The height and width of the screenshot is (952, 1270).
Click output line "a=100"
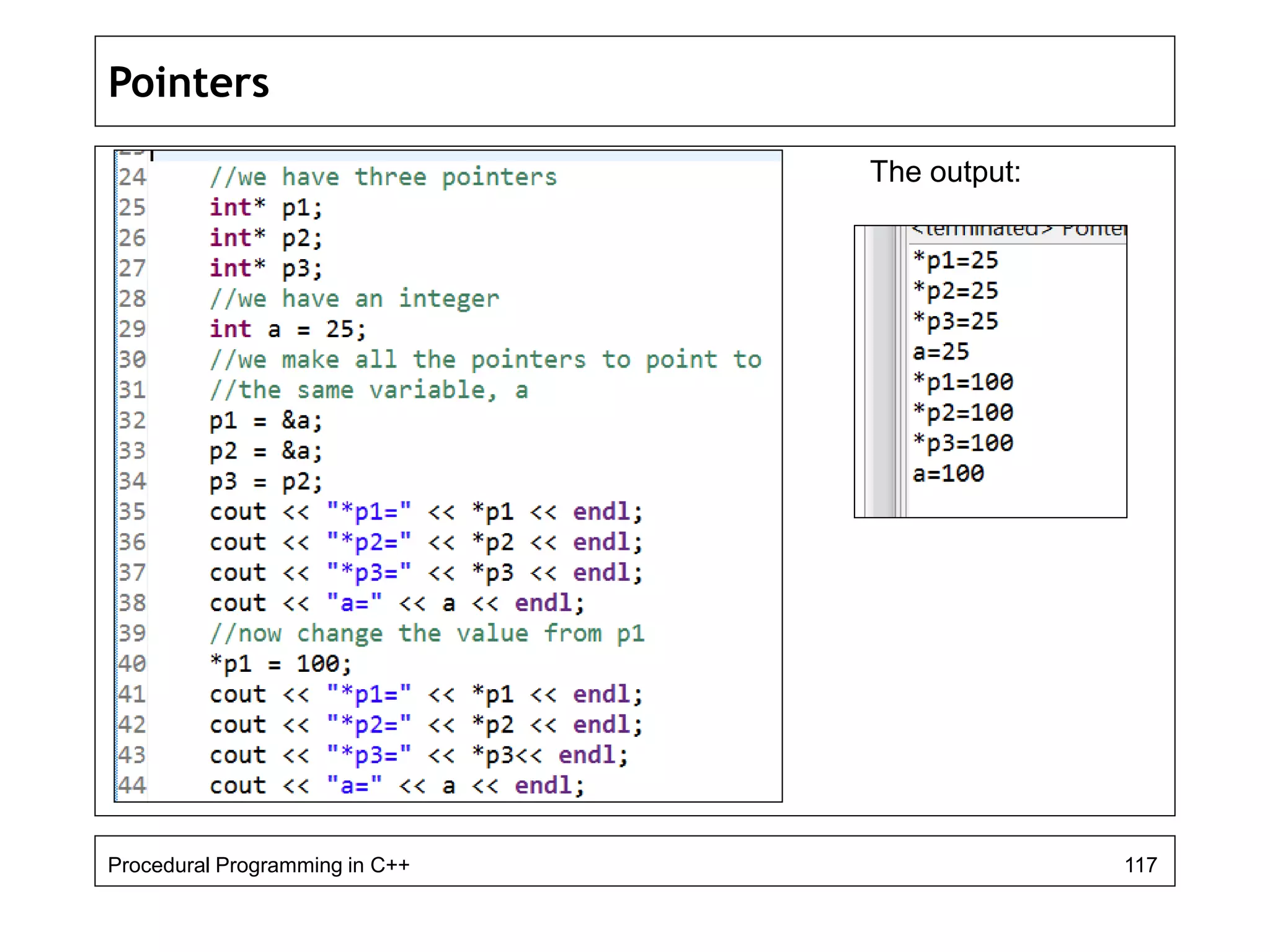pos(948,474)
